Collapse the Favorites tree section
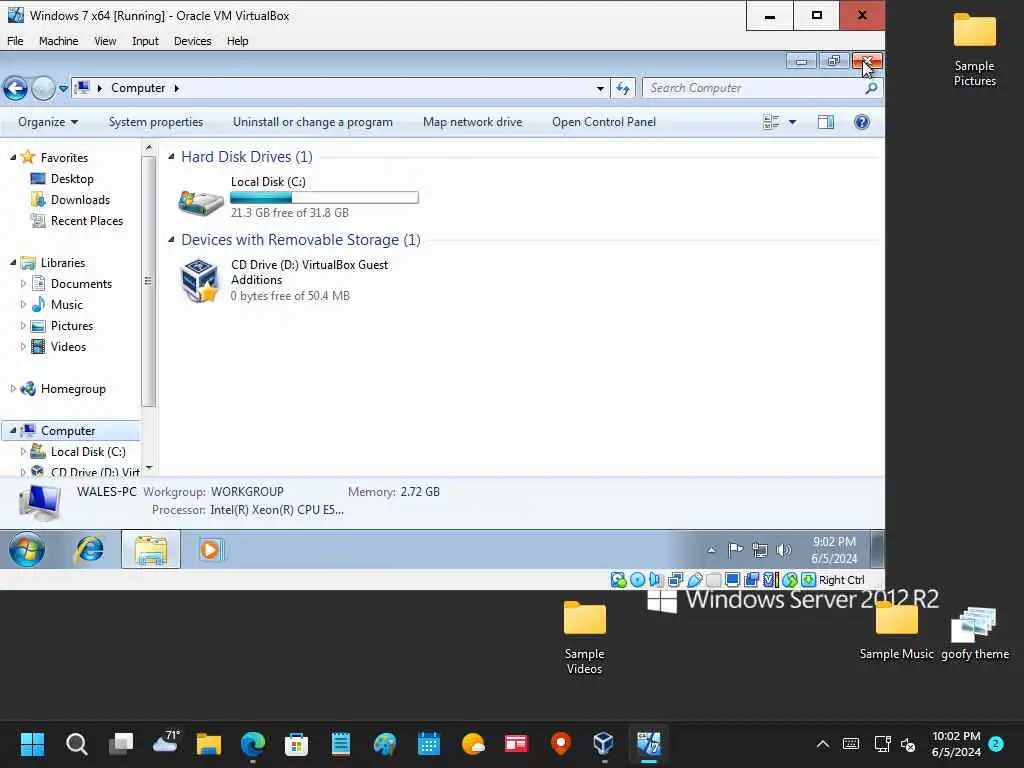This screenshot has width=1024, height=768. coord(13,157)
